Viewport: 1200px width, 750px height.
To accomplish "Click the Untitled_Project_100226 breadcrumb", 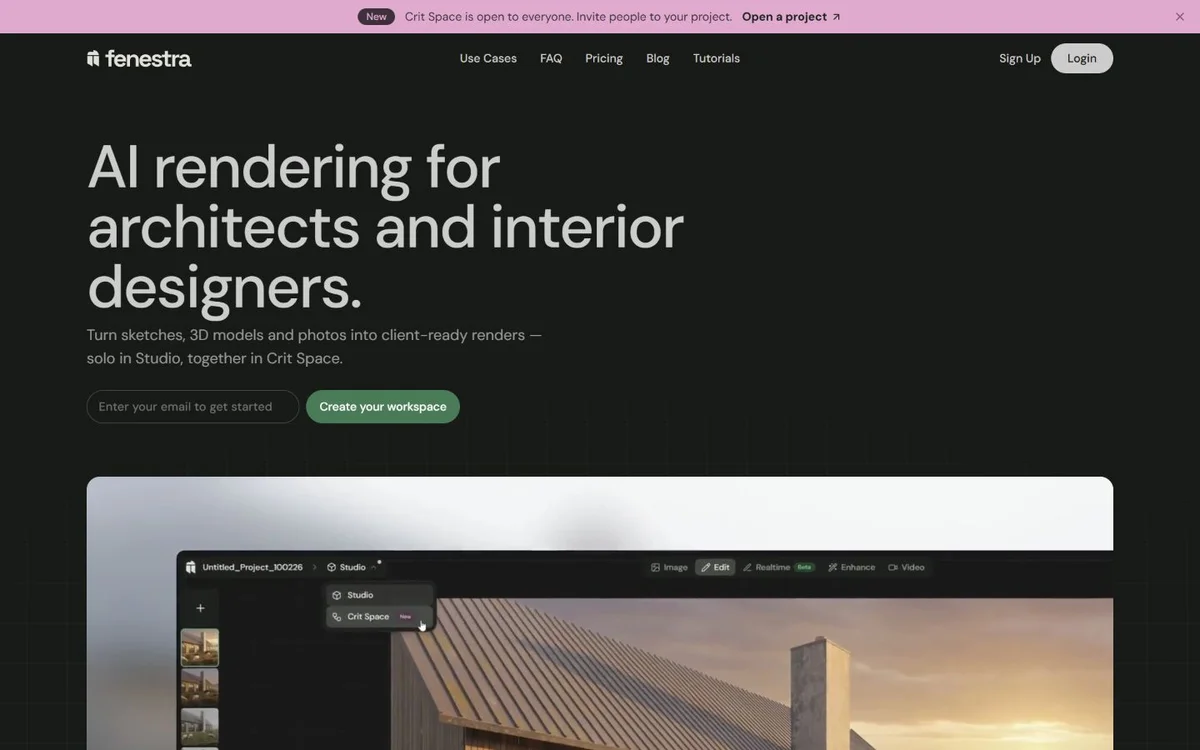I will click(x=252, y=567).
